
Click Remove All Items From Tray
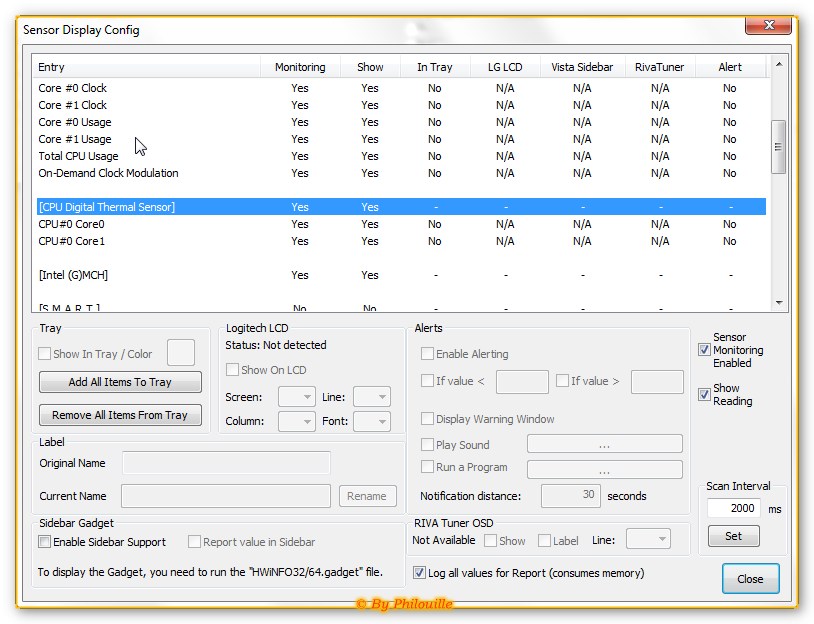pos(120,415)
